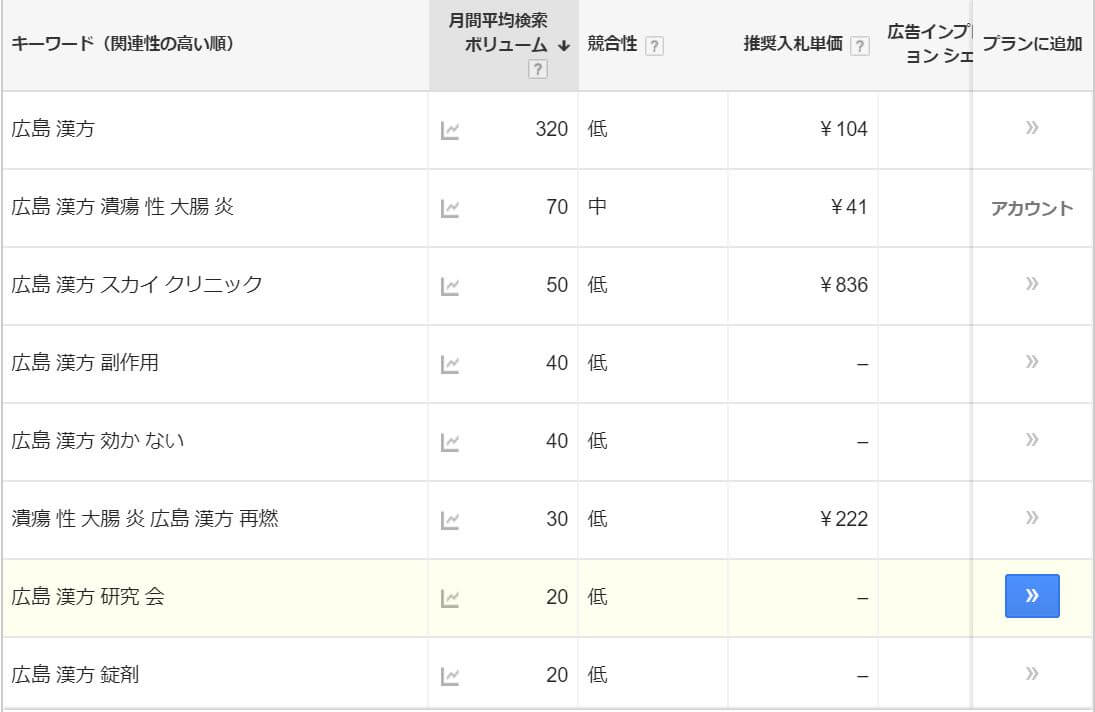Open trend chart icon for 広島 漢方 スカイ クリニック
This screenshot has width=1095, height=712.
[450, 286]
